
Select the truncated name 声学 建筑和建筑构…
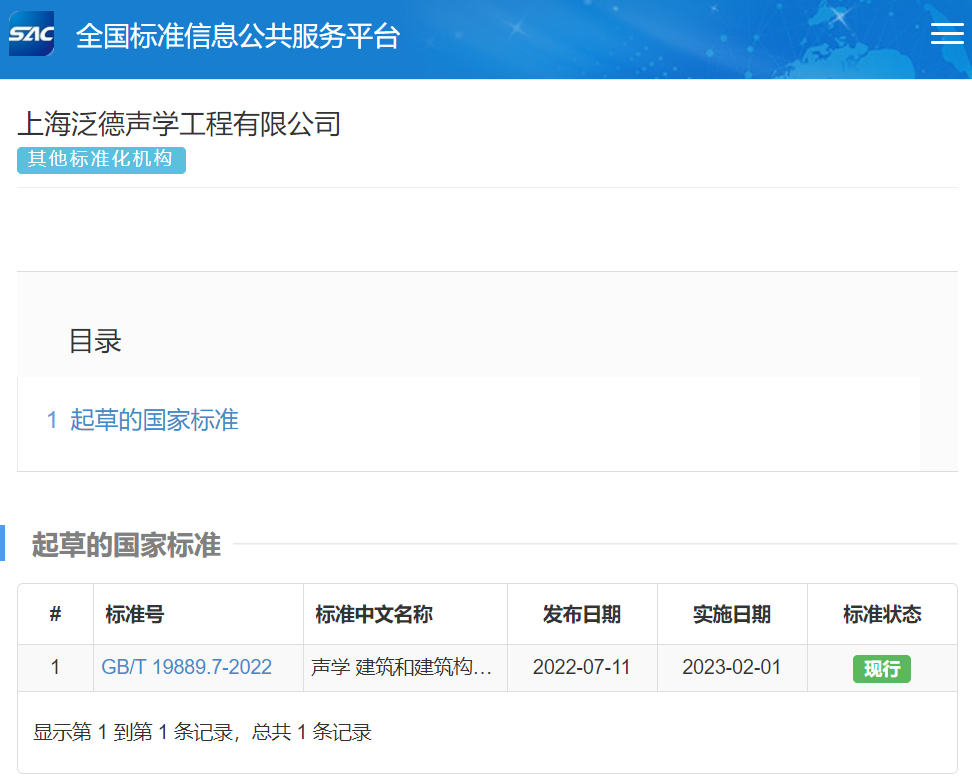click(402, 667)
